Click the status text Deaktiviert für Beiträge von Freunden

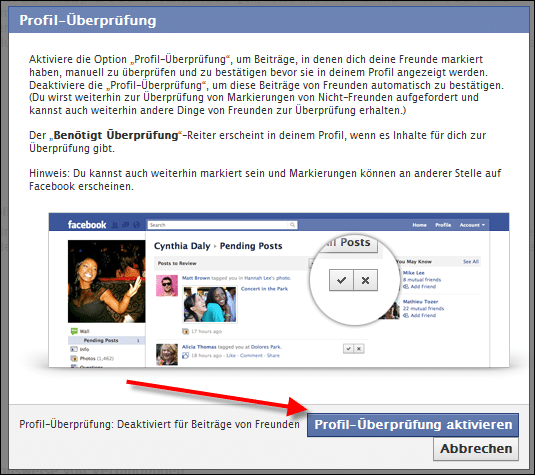coord(208,424)
